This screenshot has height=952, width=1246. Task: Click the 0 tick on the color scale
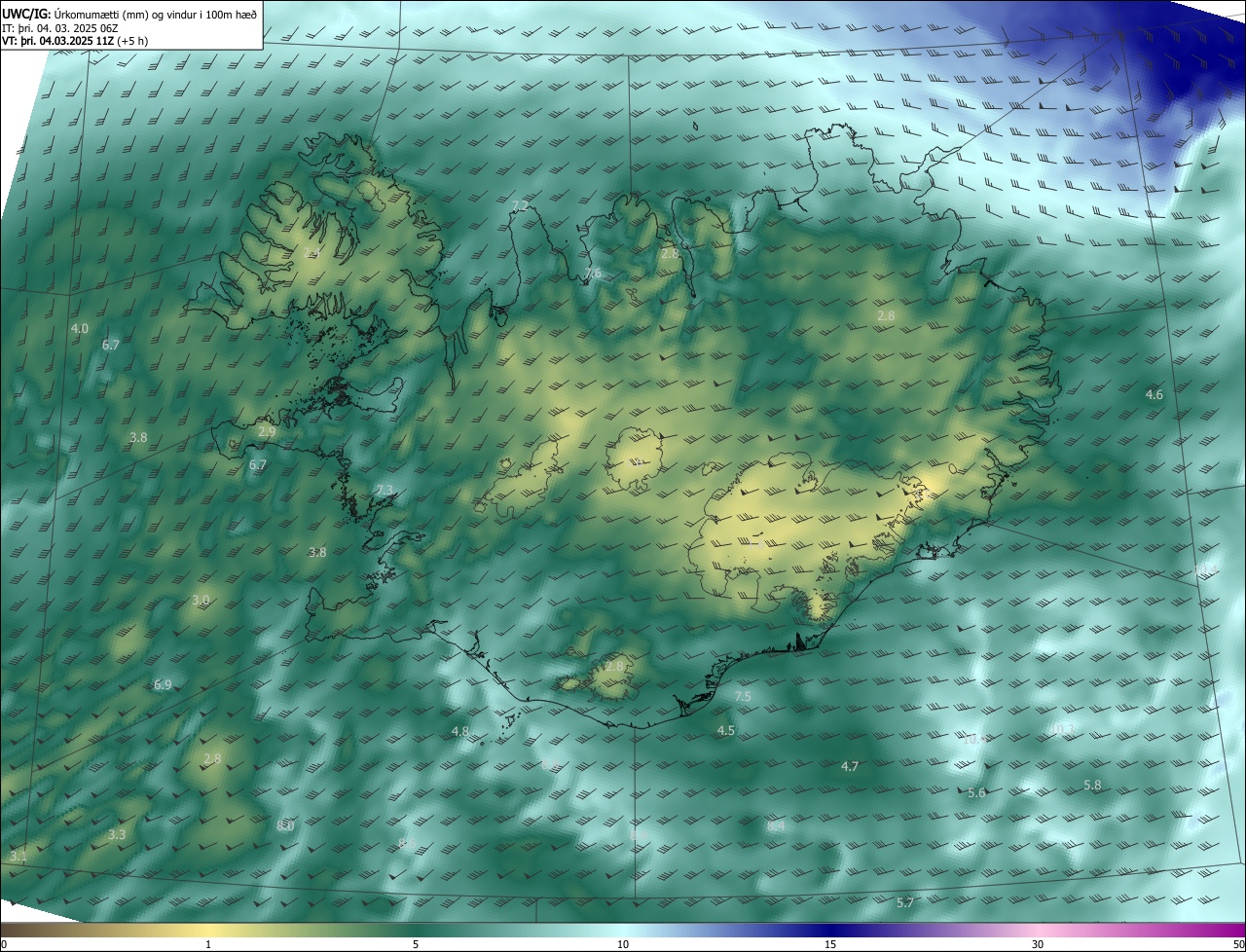coord(4,944)
